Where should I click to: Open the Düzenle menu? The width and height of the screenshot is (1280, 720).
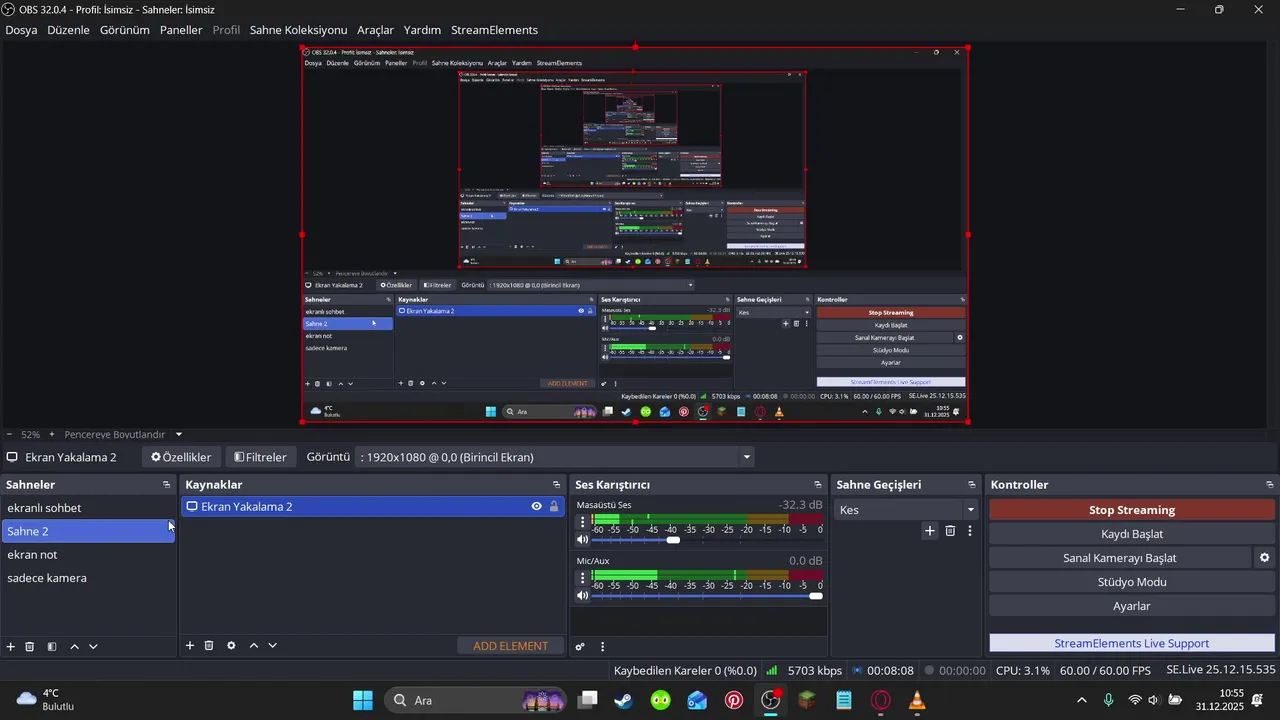coord(69,30)
